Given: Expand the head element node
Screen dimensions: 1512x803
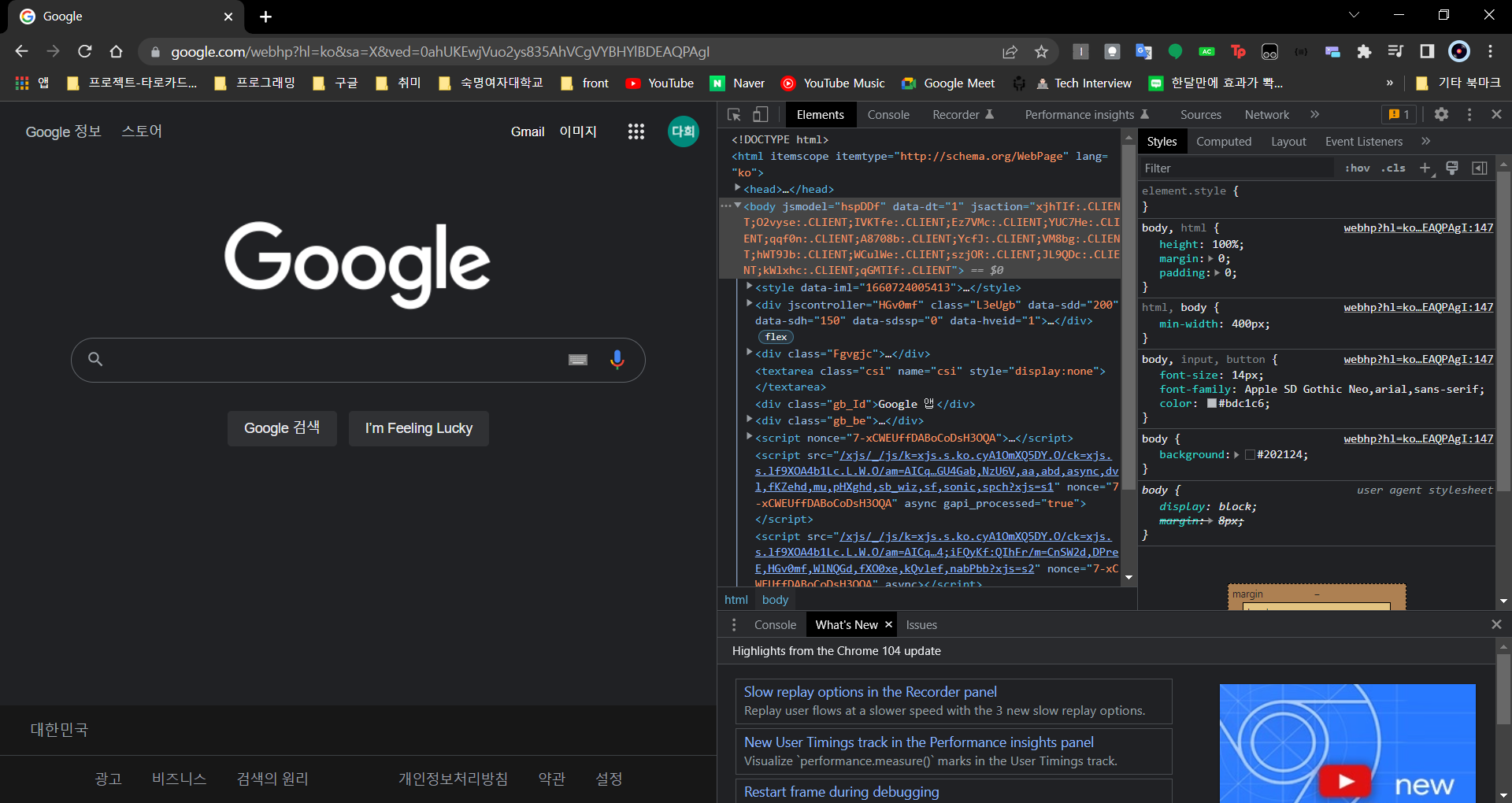Looking at the screenshot, I should 738,188.
